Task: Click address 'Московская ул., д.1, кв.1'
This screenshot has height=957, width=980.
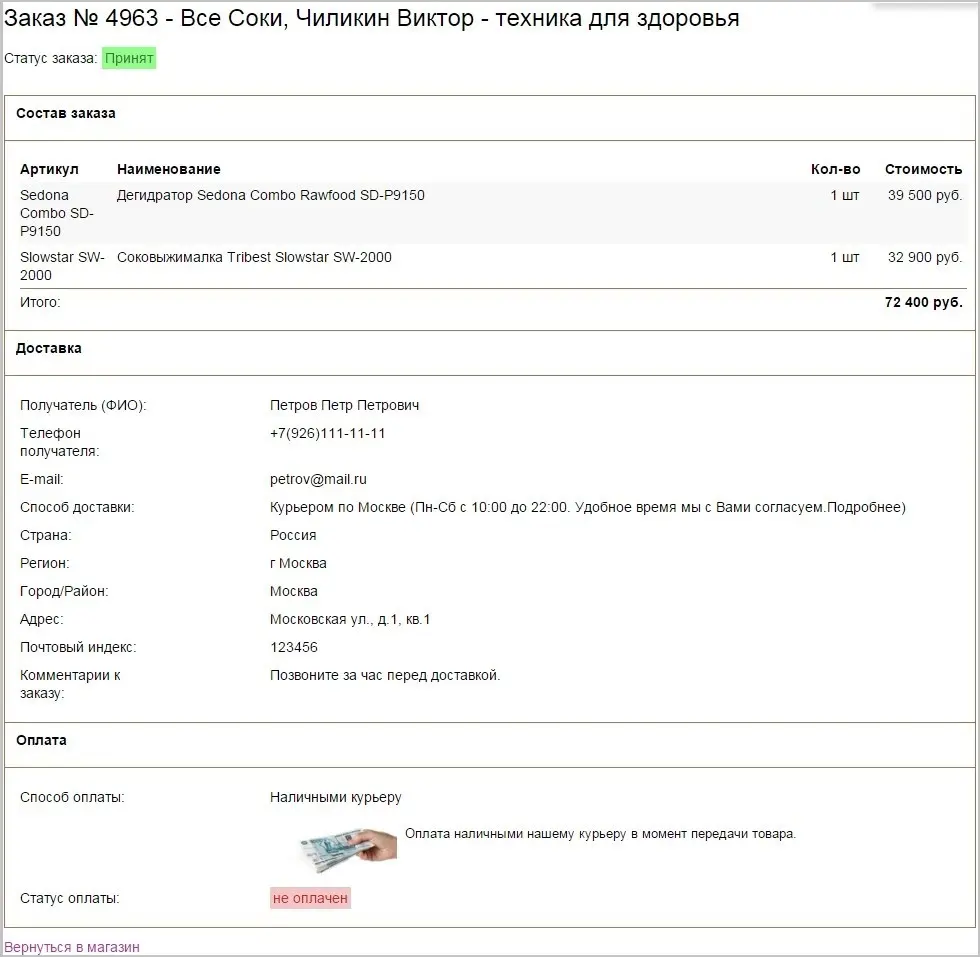Action: tap(350, 619)
